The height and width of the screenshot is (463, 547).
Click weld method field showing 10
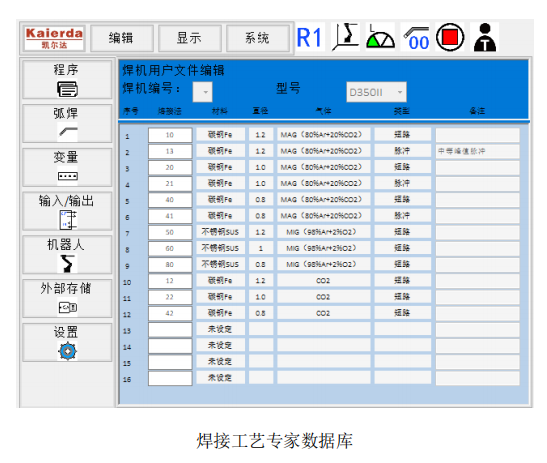coord(170,135)
